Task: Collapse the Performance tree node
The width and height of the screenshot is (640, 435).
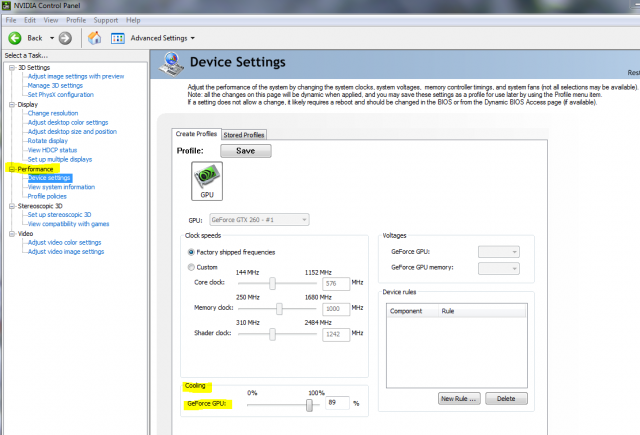Action: 12,169
